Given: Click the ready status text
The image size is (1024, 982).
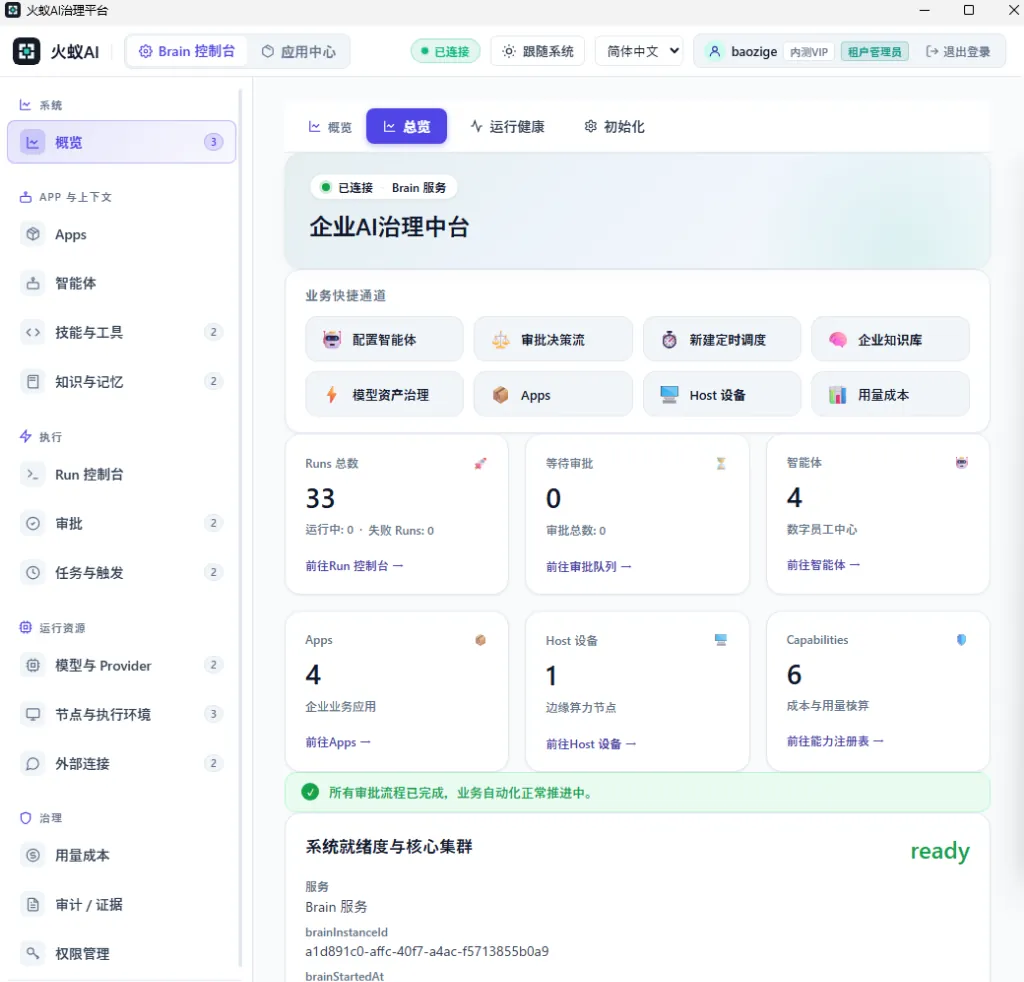Looking at the screenshot, I should click(x=940, y=851).
